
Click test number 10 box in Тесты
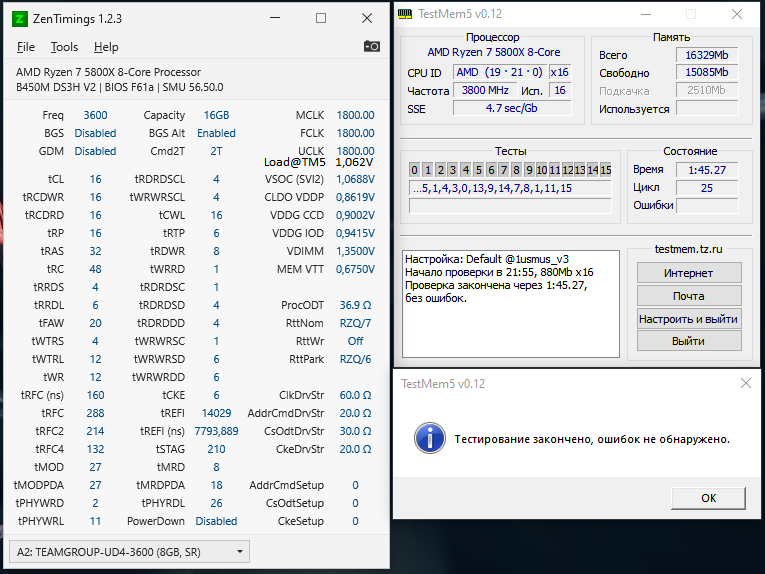tap(542, 170)
